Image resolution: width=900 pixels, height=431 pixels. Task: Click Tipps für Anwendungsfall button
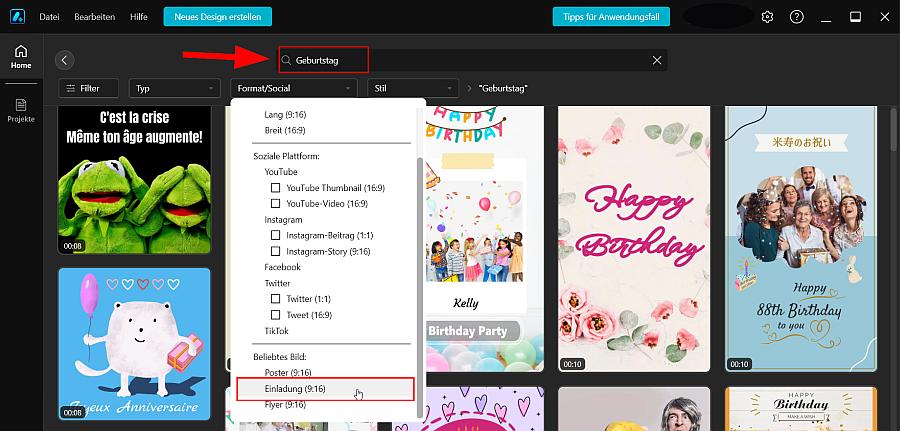(x=611, y=17)
